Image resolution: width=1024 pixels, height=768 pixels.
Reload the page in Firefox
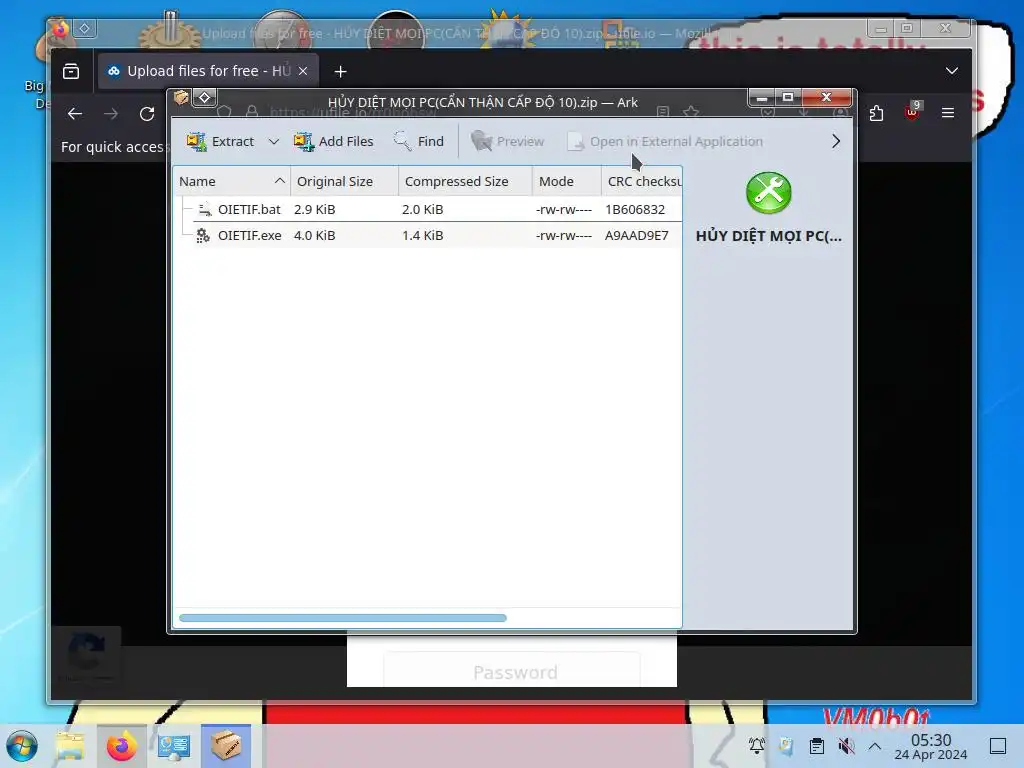[x=147, y=114]
